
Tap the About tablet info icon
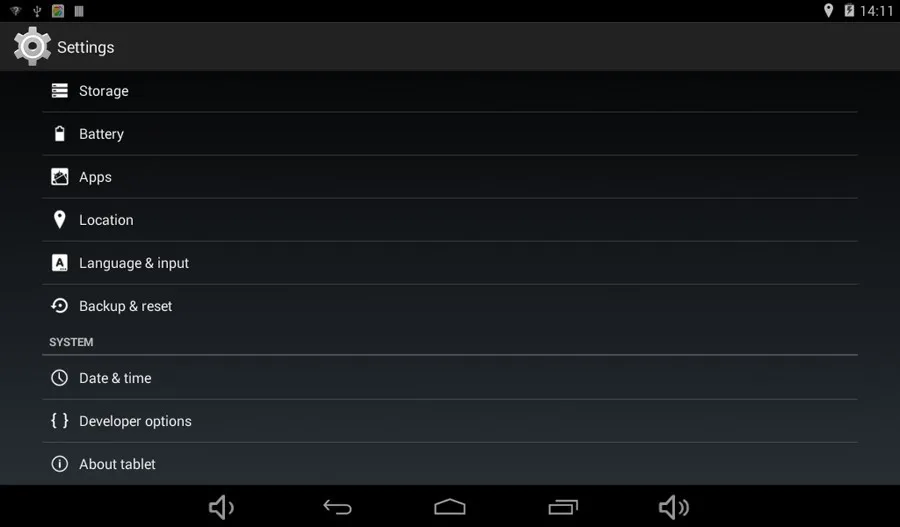coord(60,464)
